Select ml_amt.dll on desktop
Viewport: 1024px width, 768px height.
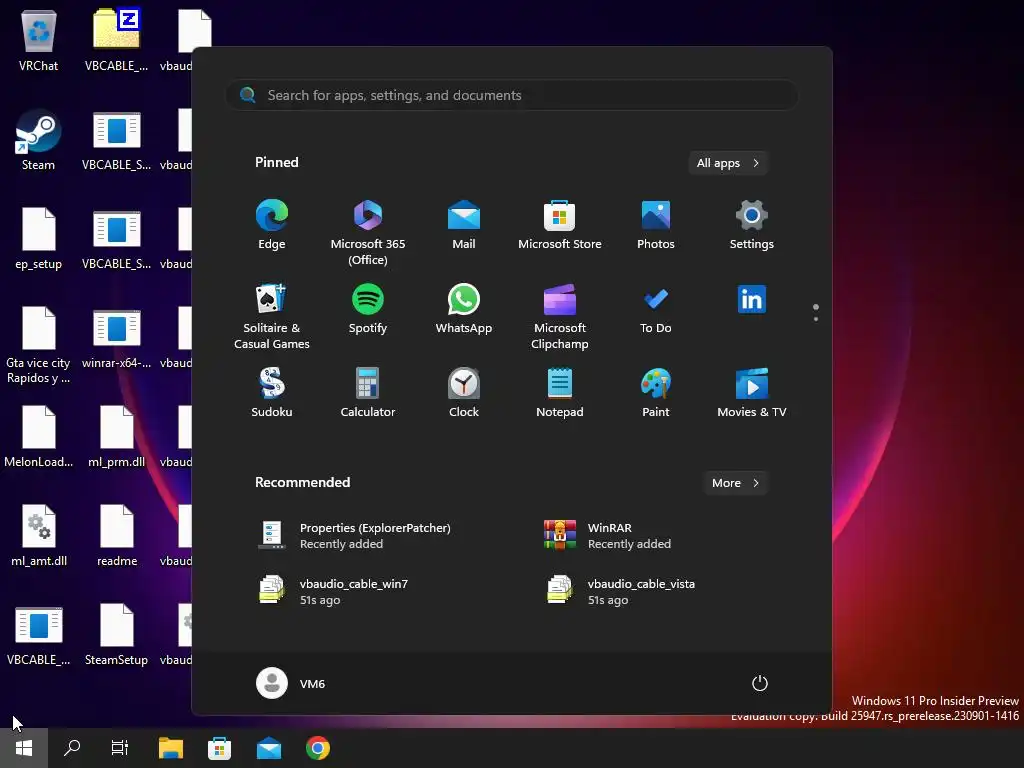point(39,536)
